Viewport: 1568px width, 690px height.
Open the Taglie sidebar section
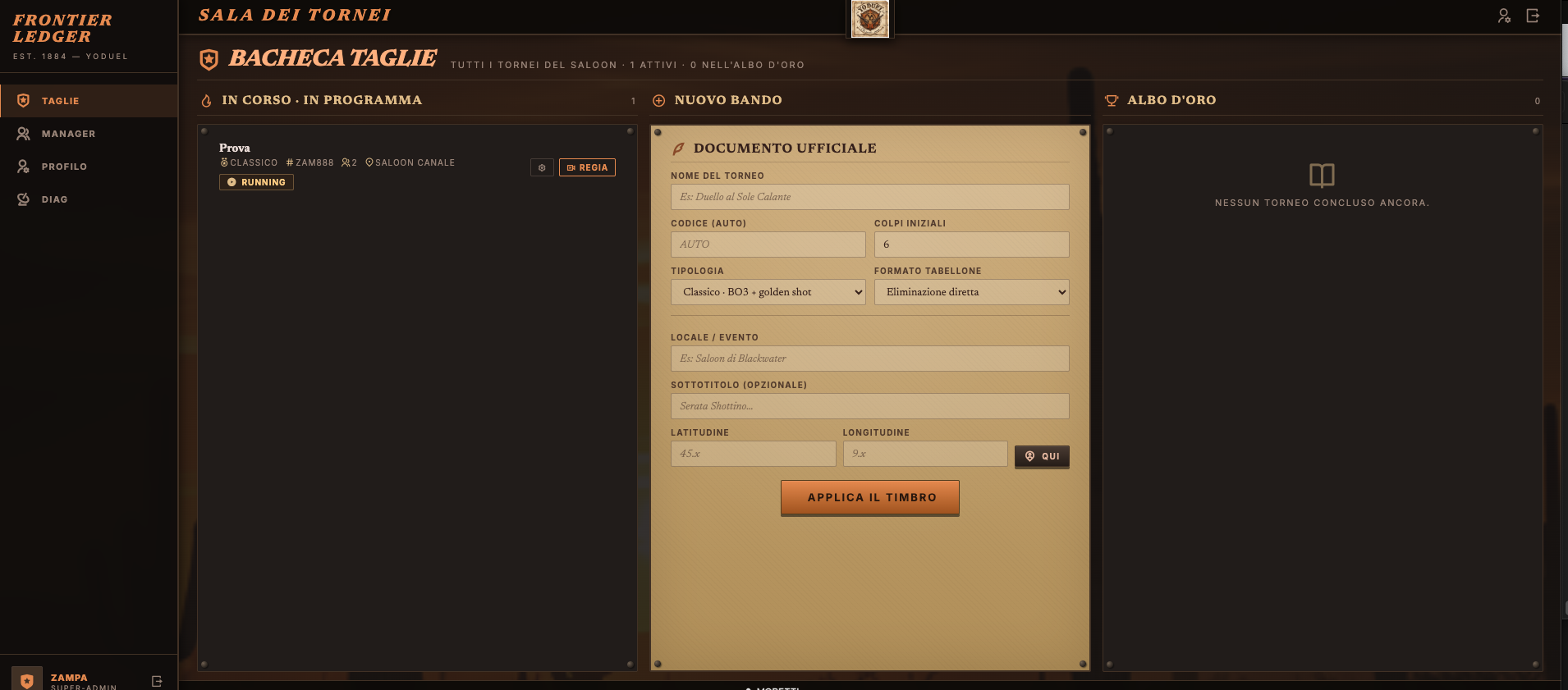click(89, 101)
